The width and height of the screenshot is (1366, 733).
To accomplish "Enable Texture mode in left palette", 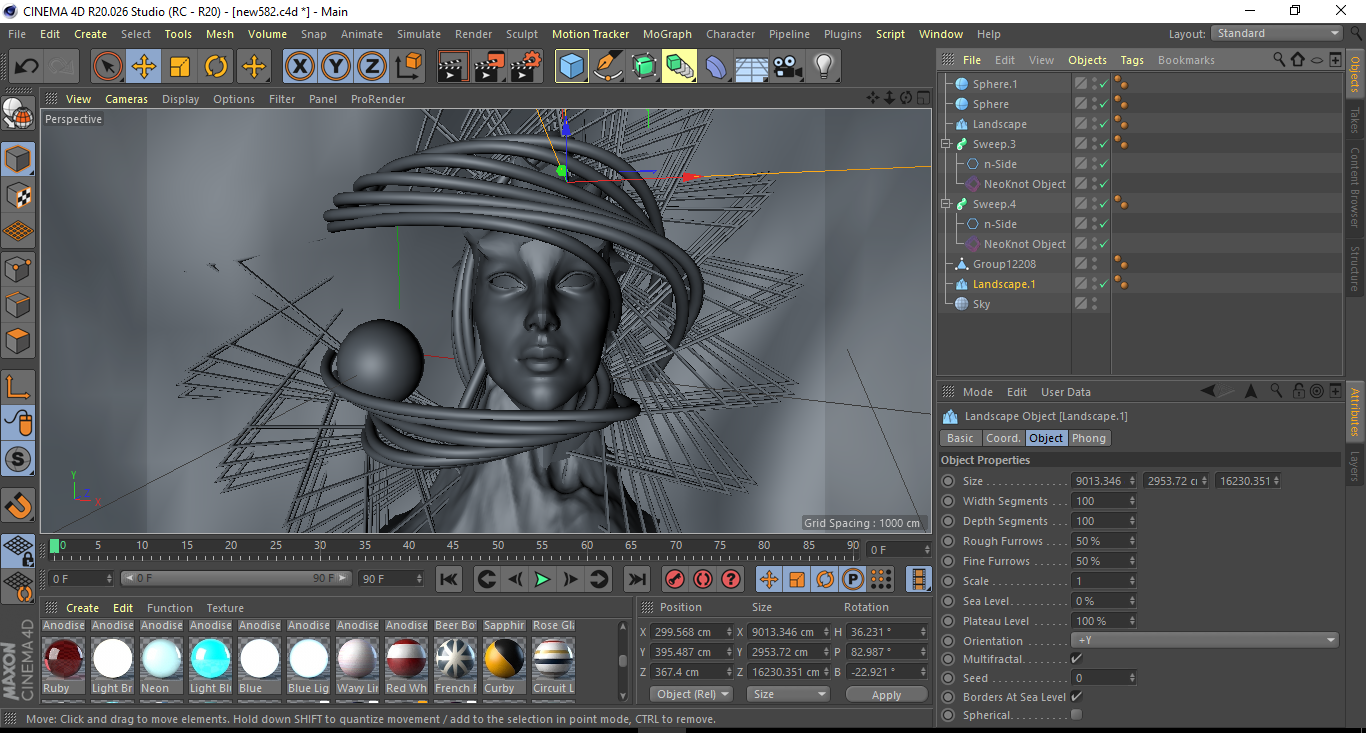I will point(18,195).
